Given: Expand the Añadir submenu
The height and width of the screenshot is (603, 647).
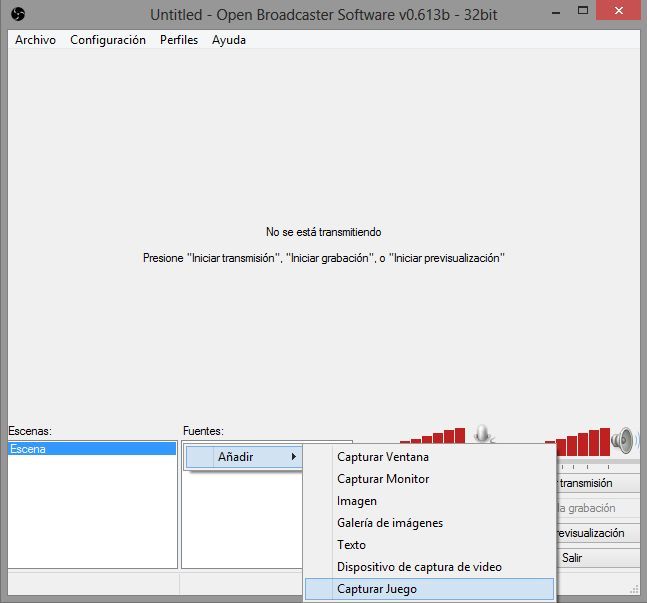Looking at the screenshot, I should 244,457.
